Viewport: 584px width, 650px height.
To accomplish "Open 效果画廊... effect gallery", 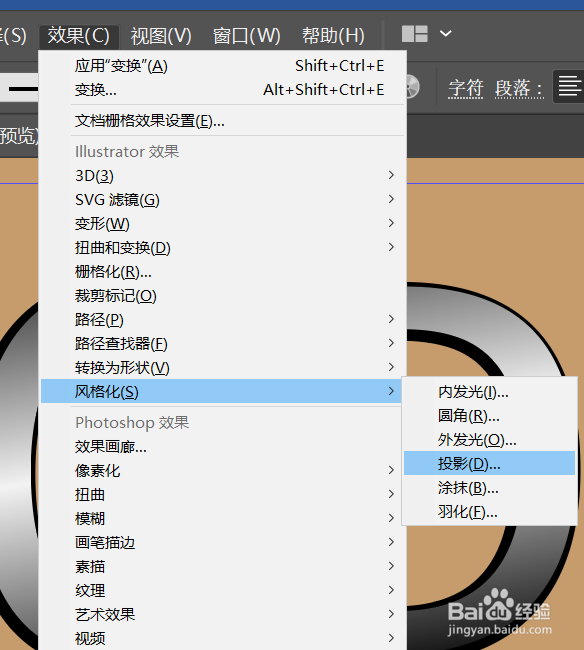I will [223, 447].
